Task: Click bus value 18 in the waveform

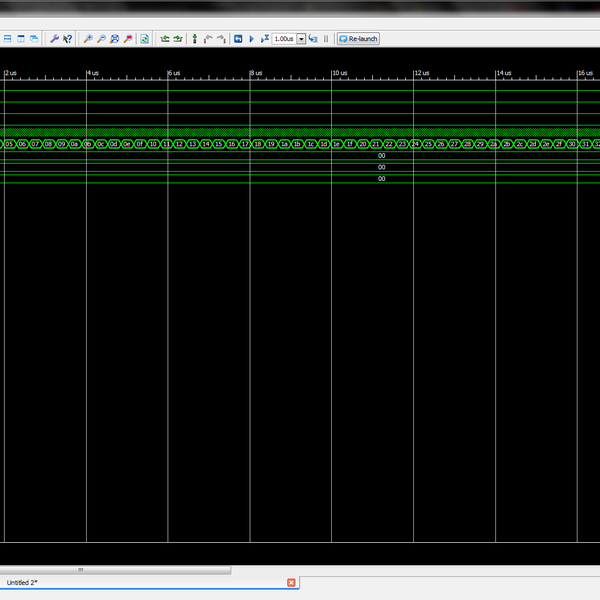Action: 258,144
